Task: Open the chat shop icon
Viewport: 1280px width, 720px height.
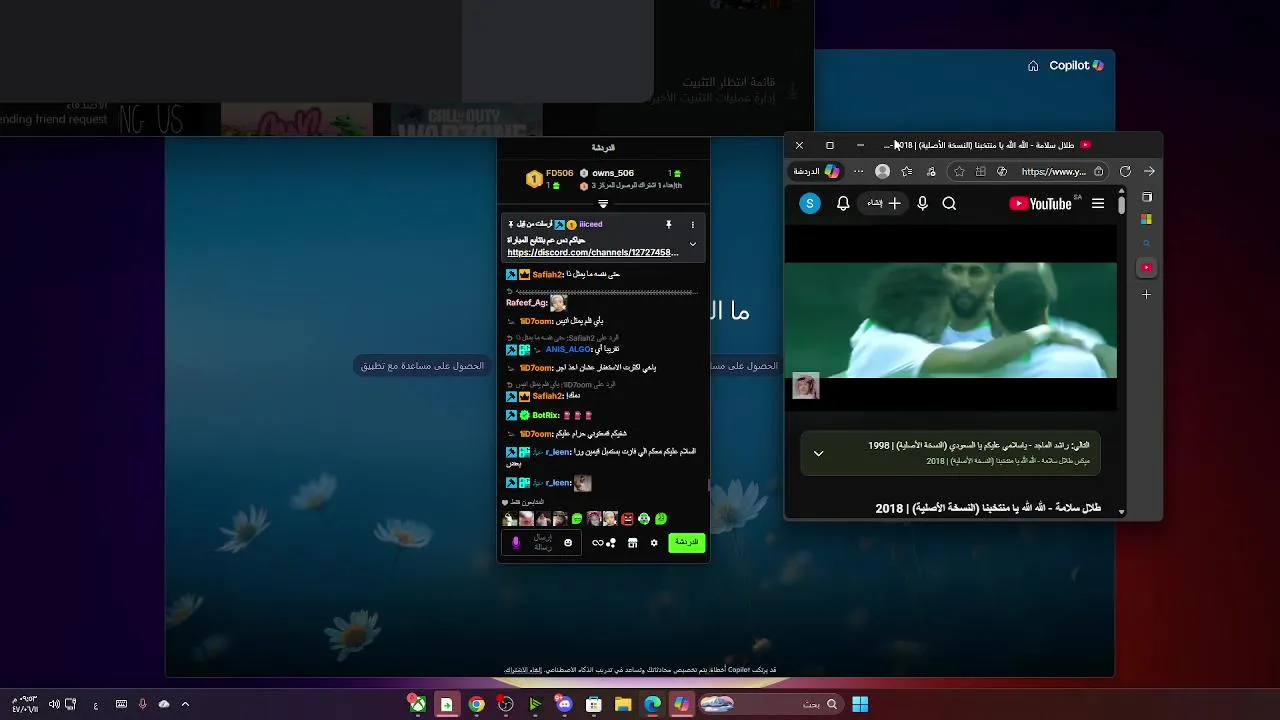Action: (632, 543)
